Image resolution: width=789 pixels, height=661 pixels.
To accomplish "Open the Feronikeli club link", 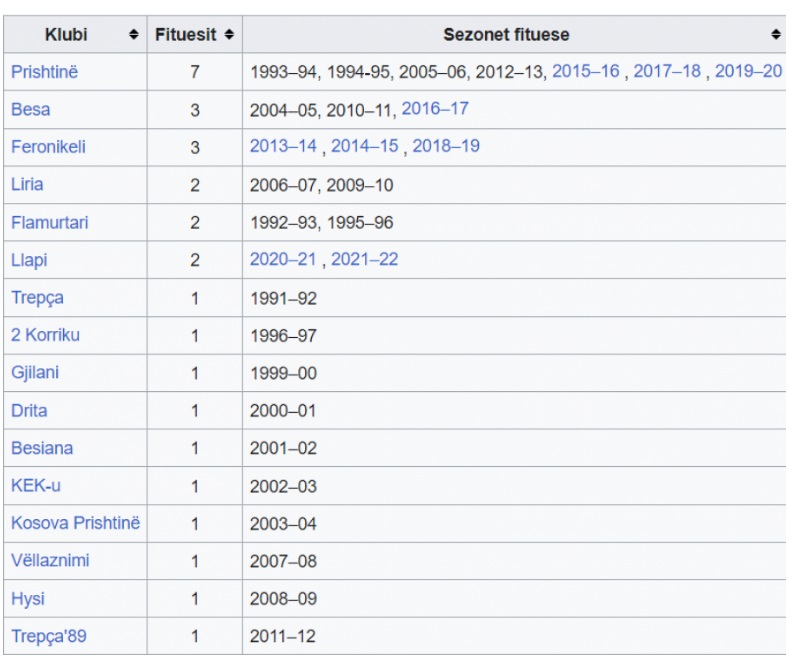I will pos(48,147).
